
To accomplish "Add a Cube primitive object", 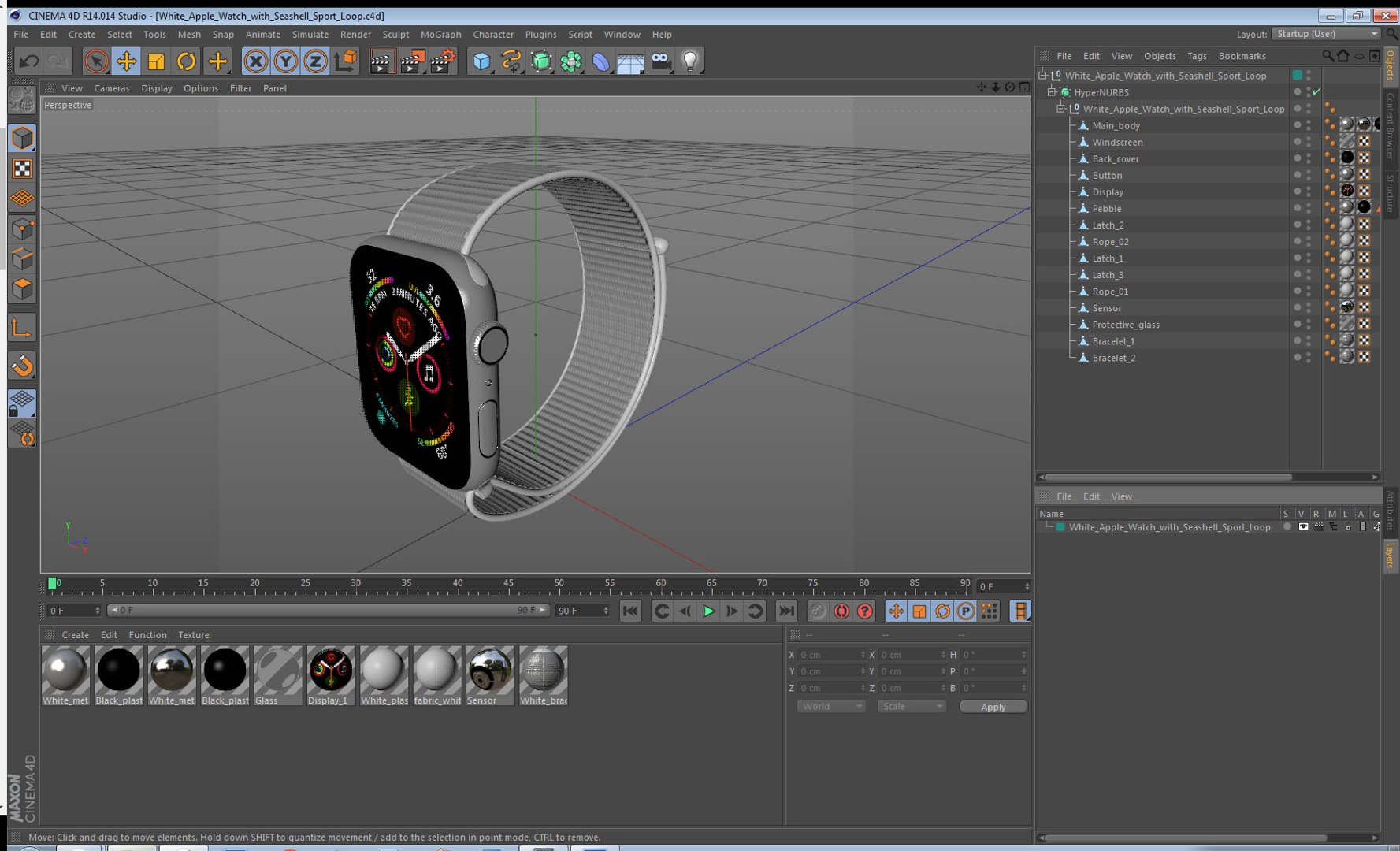I will (481, 61).
